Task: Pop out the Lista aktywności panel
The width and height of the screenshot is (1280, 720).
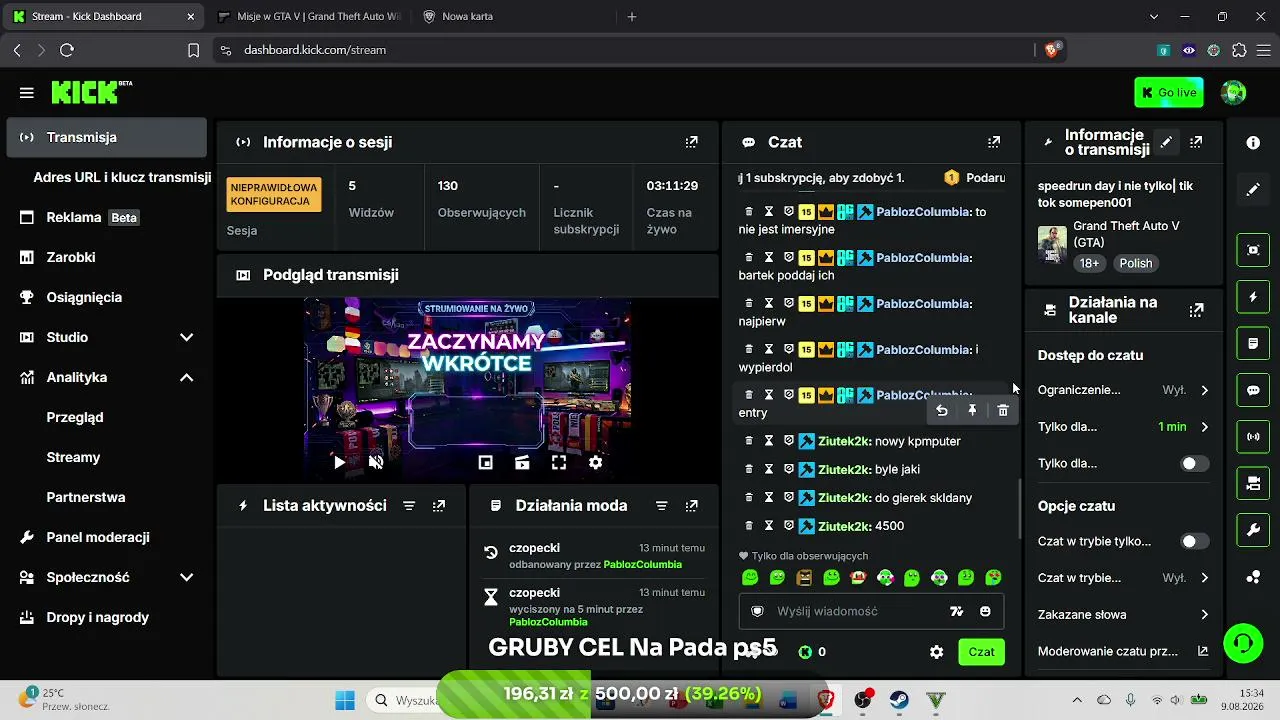Action: coord(438,506)
